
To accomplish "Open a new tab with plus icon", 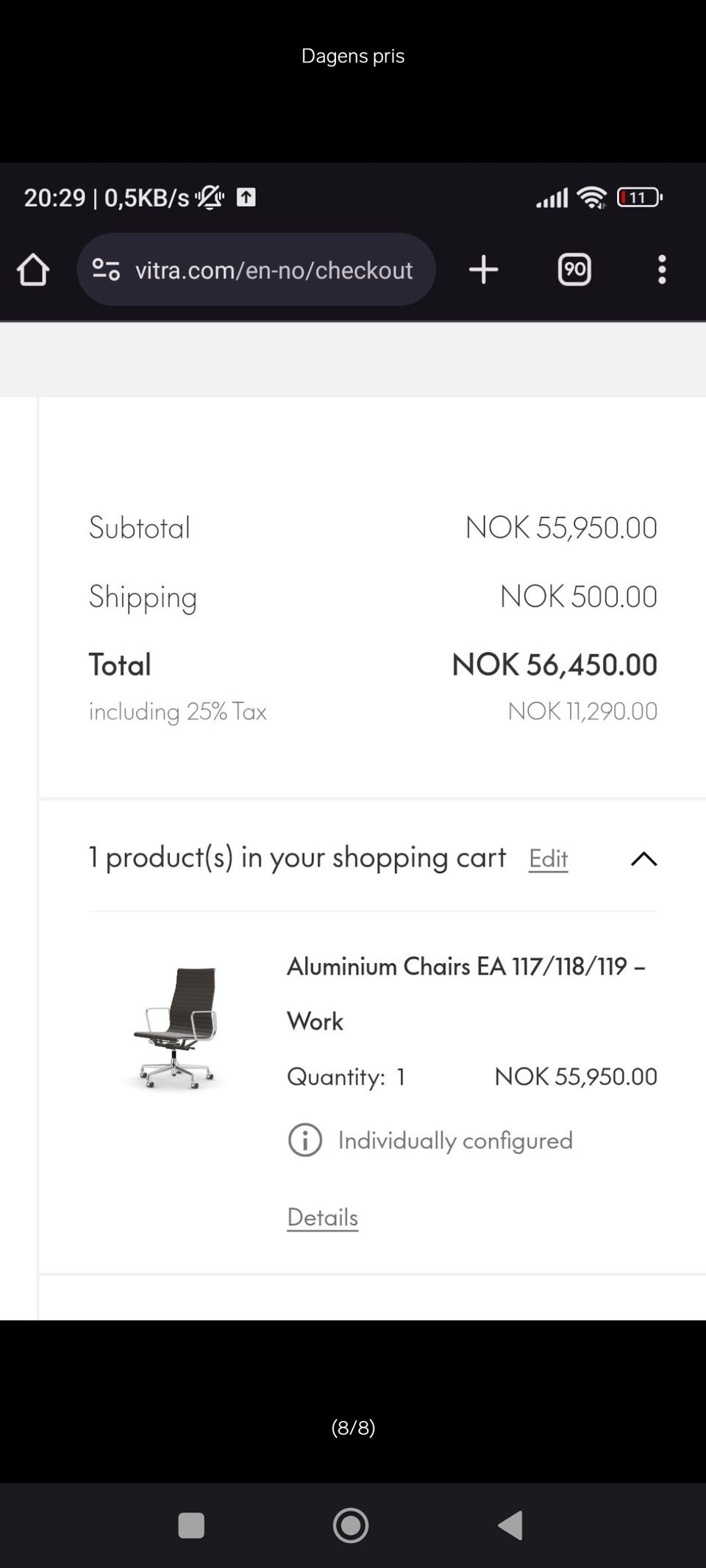I will (483, 270).
